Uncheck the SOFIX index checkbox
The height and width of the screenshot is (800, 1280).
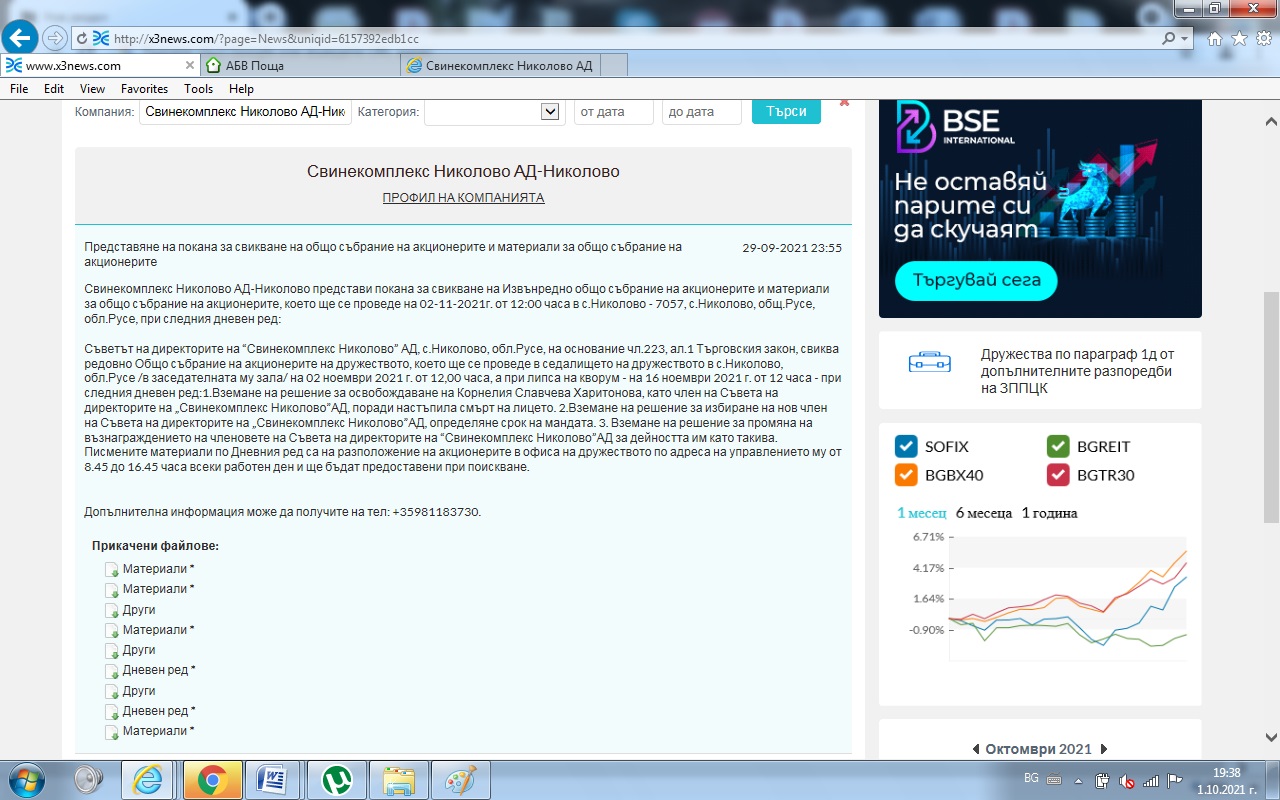(906, 446)
